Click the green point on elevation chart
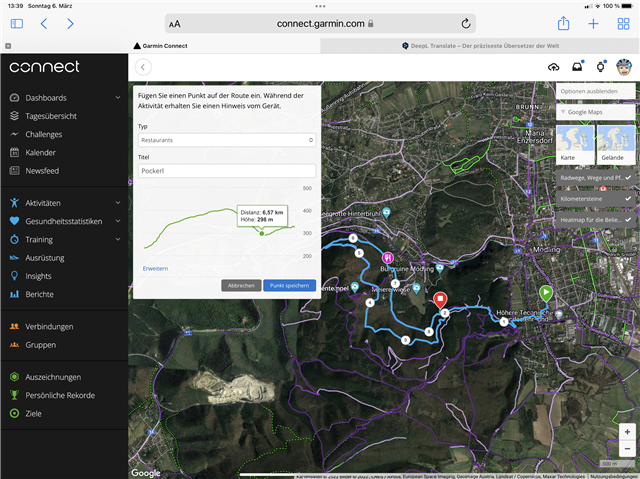The height and width of the screenshot is (479, 640). [262, 233]
